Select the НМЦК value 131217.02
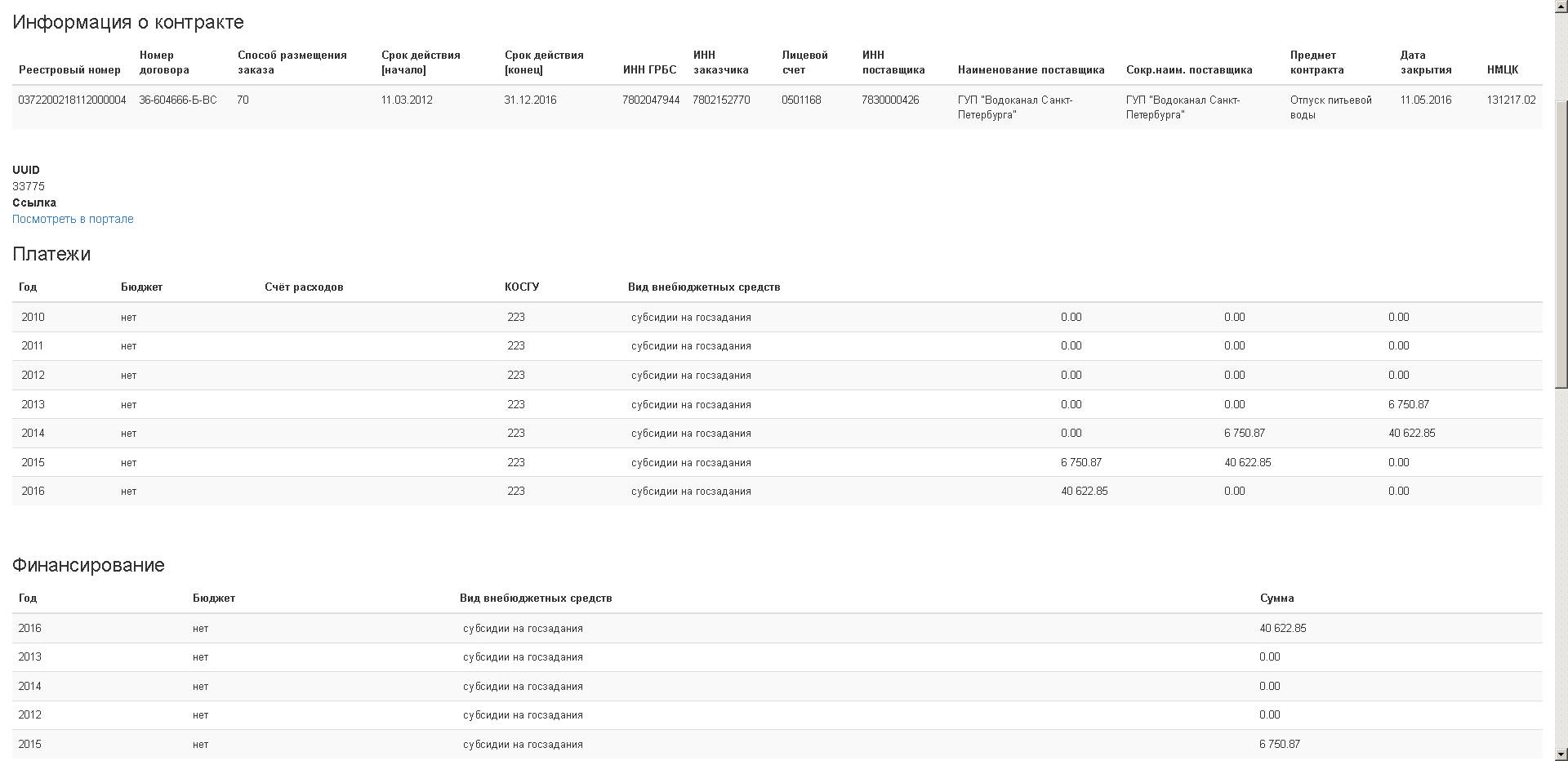The image size is (1568, 761). click(x=1511, y=100)
